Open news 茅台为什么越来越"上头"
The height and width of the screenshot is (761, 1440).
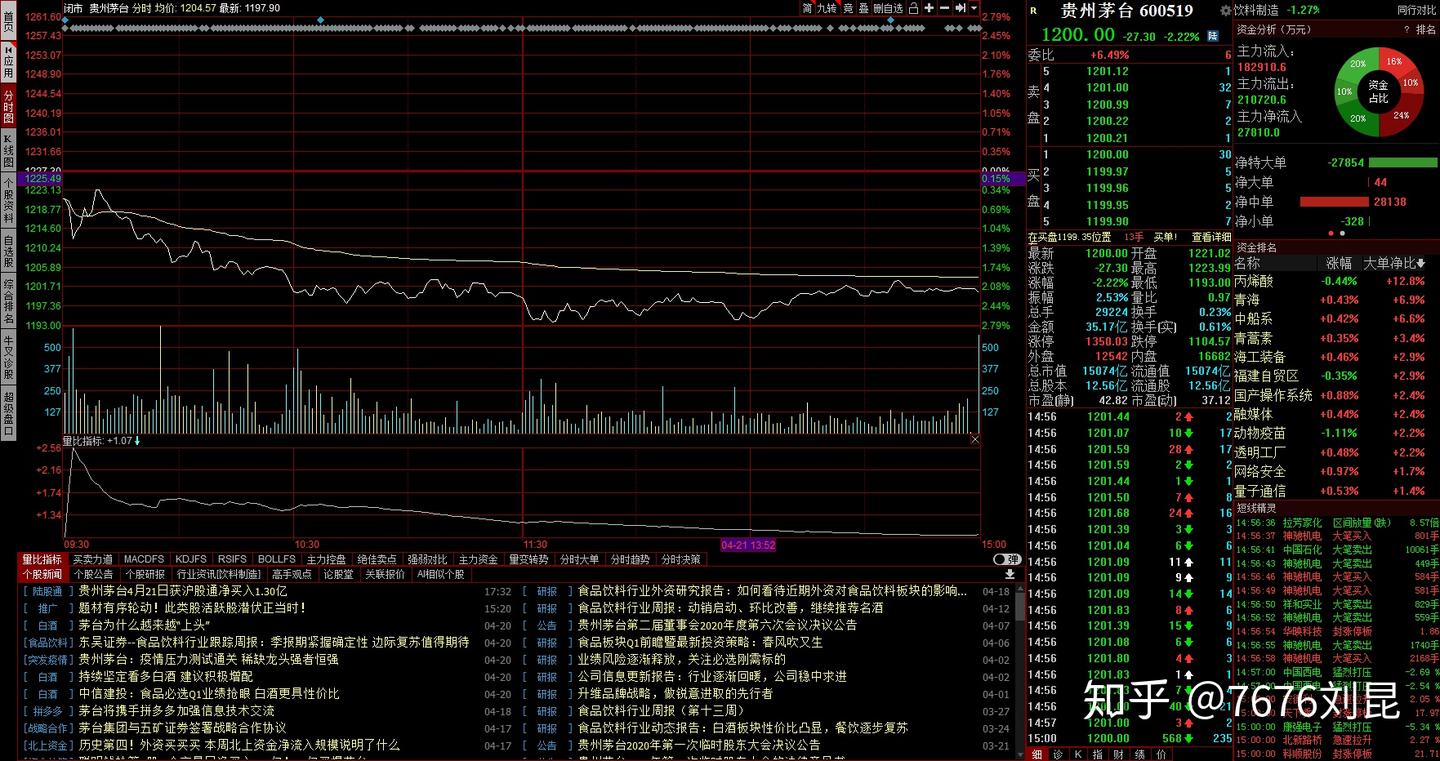pos(143,624)
